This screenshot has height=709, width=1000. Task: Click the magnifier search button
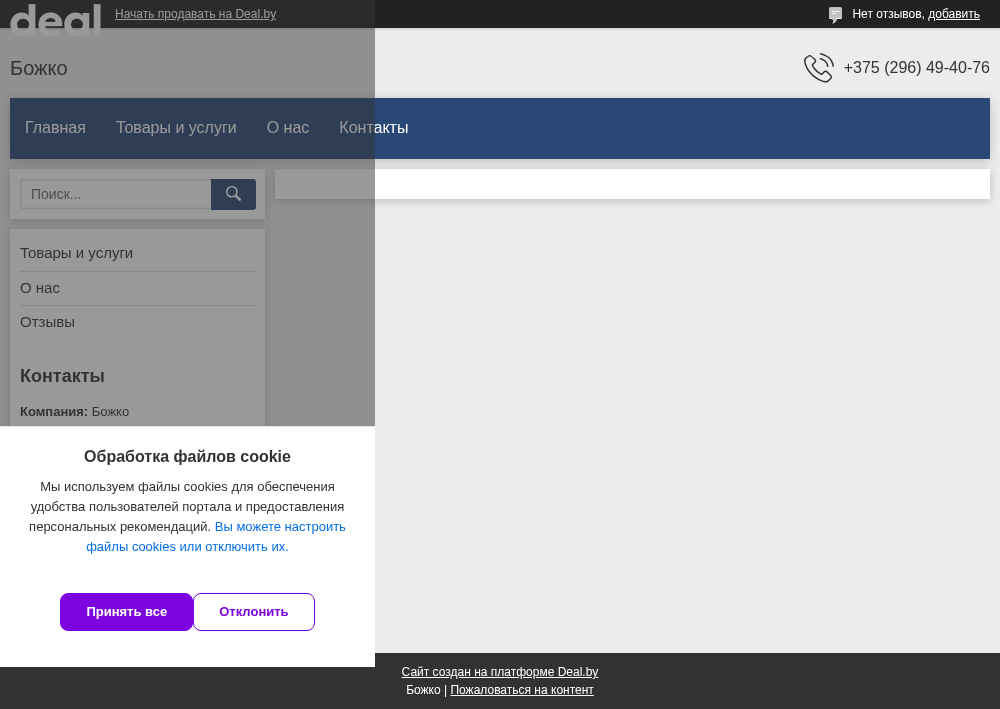233,194
